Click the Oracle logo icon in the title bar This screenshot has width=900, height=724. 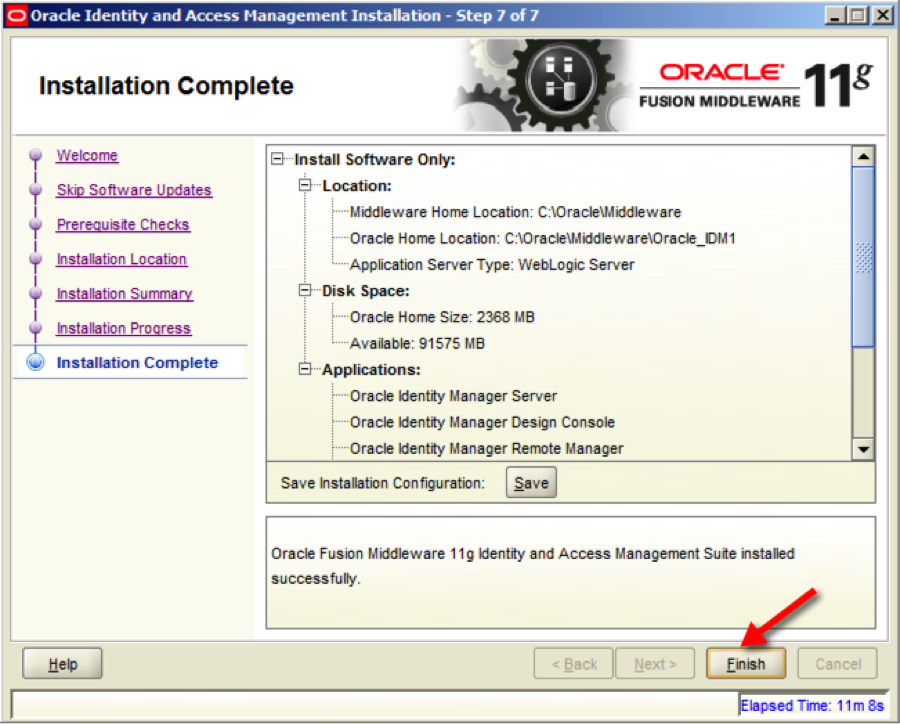(16, 15)
